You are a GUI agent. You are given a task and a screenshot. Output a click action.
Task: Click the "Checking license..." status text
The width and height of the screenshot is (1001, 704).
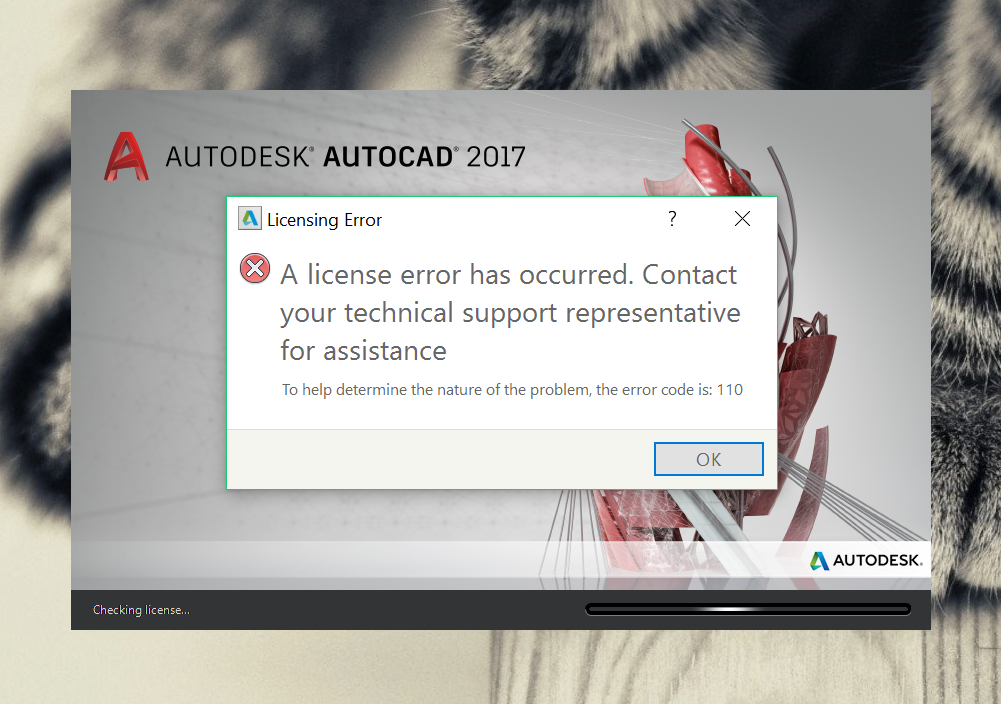pos(141,610)
